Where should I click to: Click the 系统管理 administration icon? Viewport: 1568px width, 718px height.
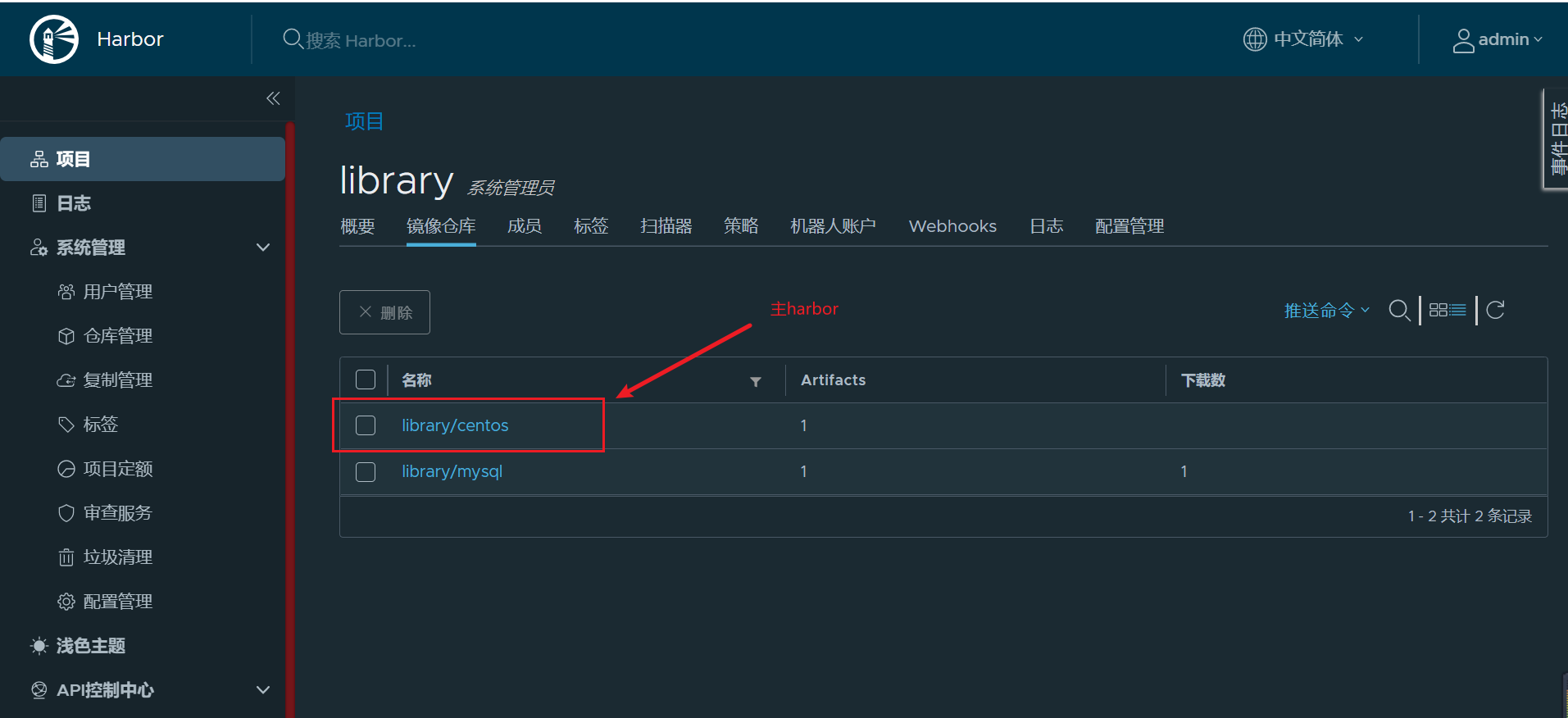(x=39, y=248)
